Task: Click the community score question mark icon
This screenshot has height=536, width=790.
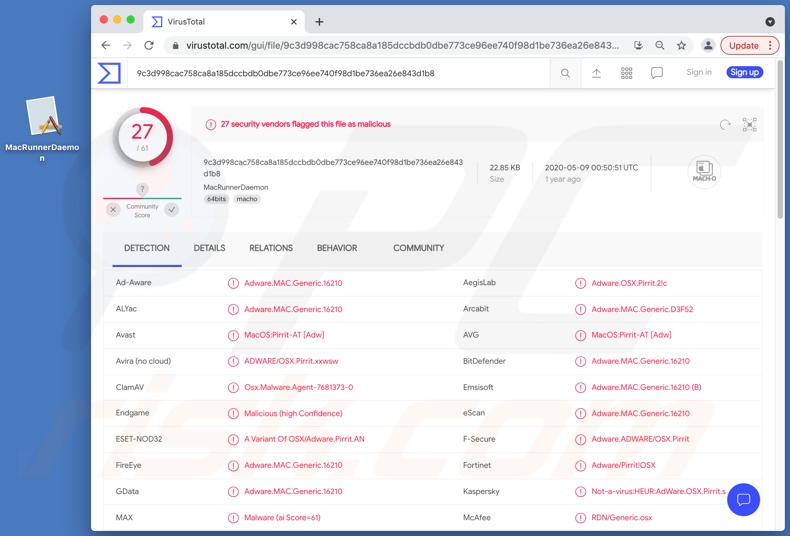Action: 142,189
